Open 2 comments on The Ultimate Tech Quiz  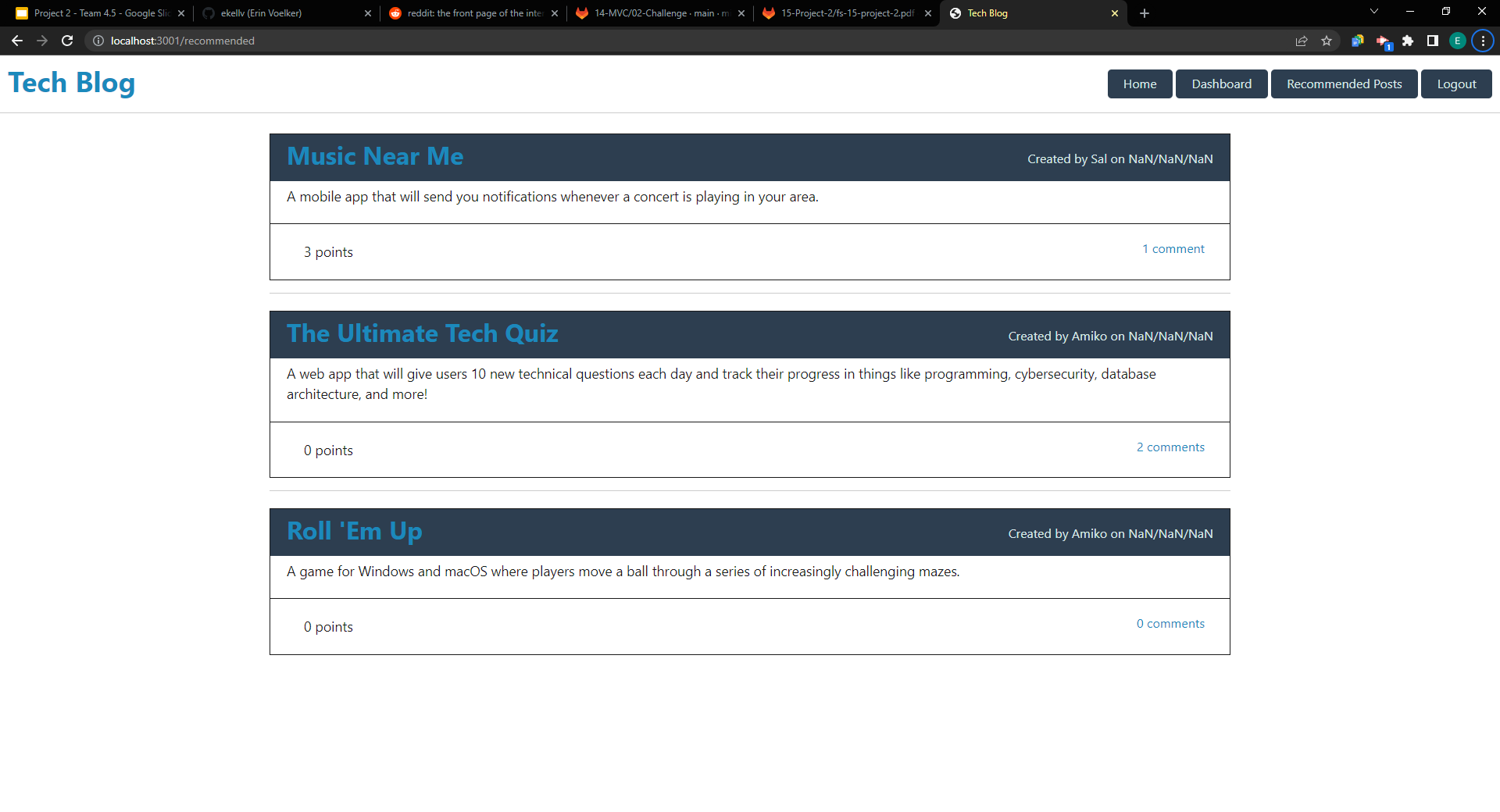click(x=1170, y=447)
